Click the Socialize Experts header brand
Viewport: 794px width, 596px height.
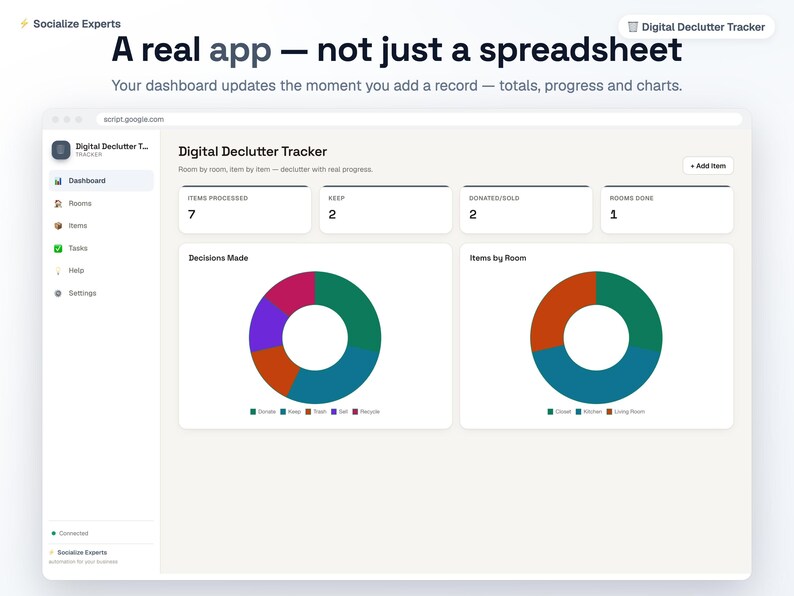point(70,24)
